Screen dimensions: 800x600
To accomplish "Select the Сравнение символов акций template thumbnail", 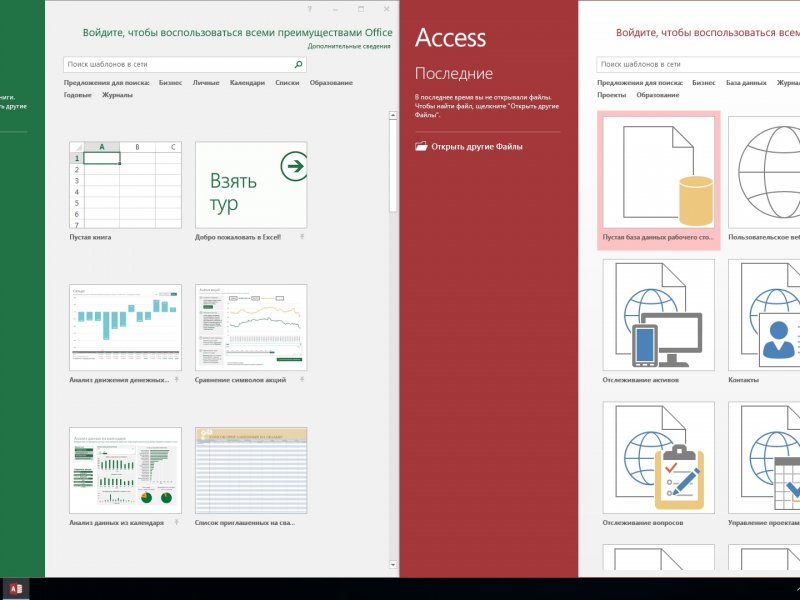I will coord(251,328).
